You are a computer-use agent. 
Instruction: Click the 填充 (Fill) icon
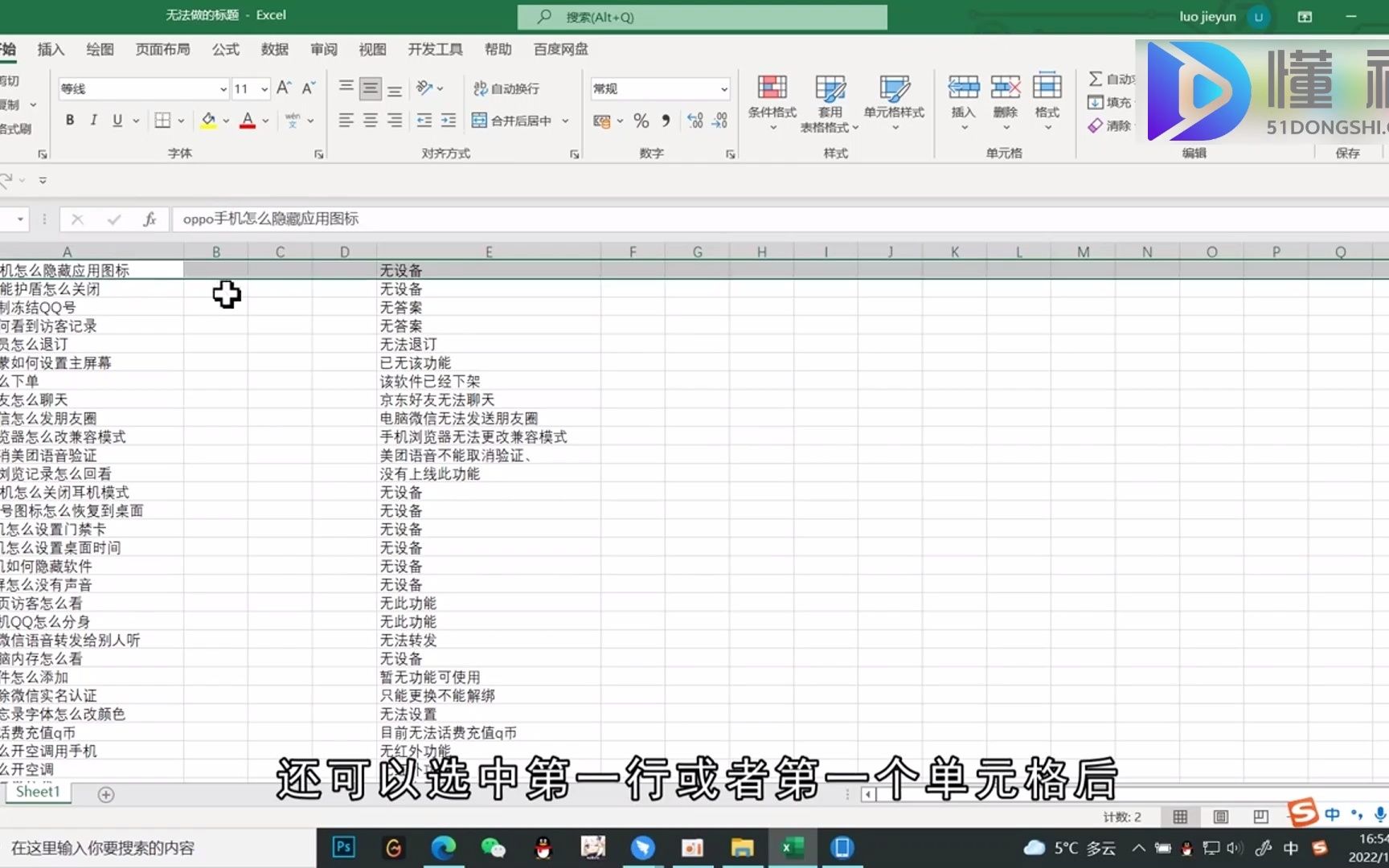(x=1096, y=102)
